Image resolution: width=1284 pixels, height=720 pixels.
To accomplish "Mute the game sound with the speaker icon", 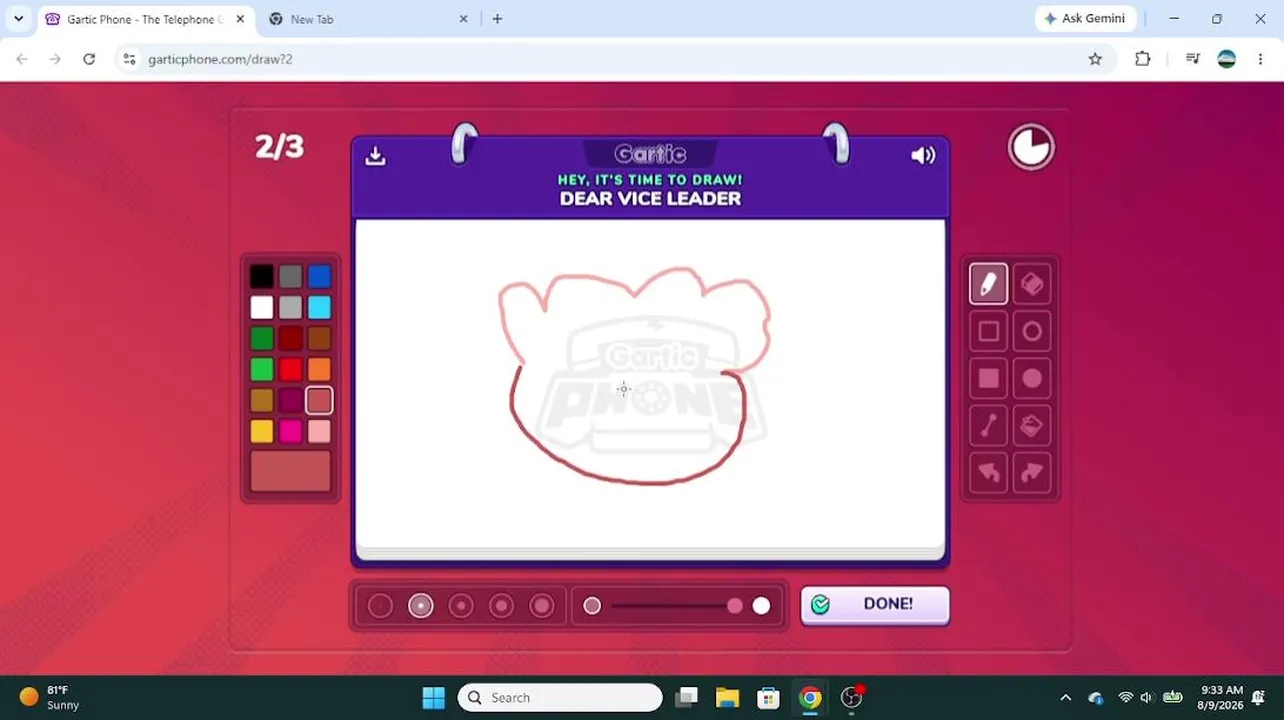I will coord(923,155).
